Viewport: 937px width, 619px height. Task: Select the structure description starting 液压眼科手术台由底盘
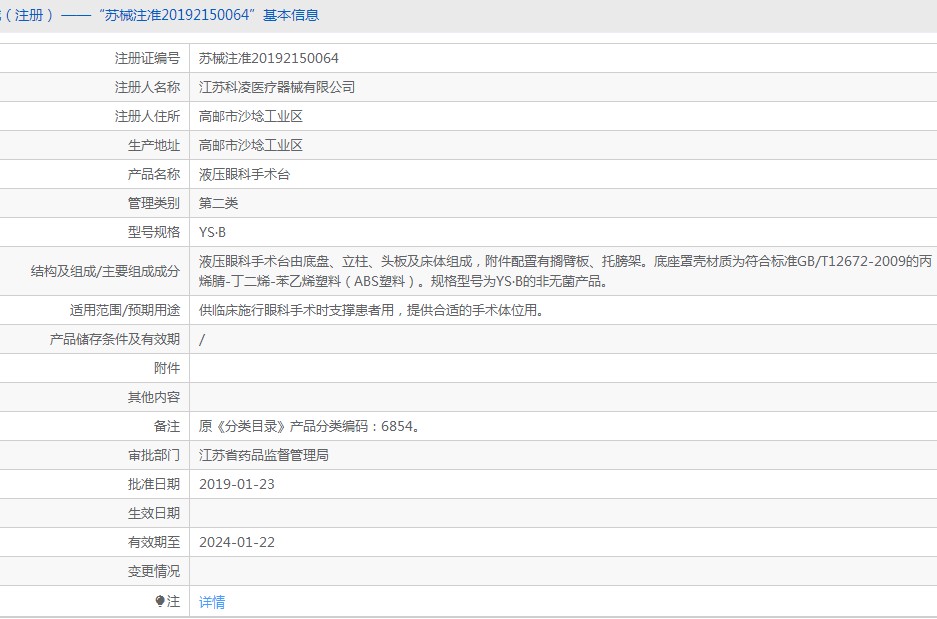[x=565, y=271]
